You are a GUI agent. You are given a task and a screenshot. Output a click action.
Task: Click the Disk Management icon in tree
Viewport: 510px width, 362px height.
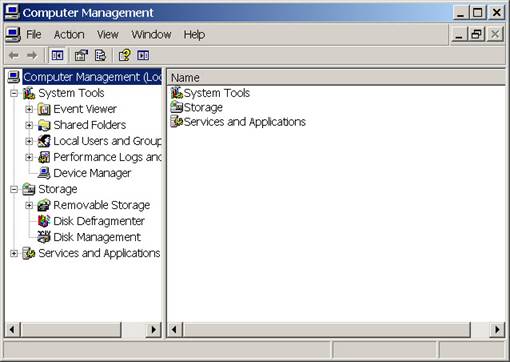click(x=44, y=237)
